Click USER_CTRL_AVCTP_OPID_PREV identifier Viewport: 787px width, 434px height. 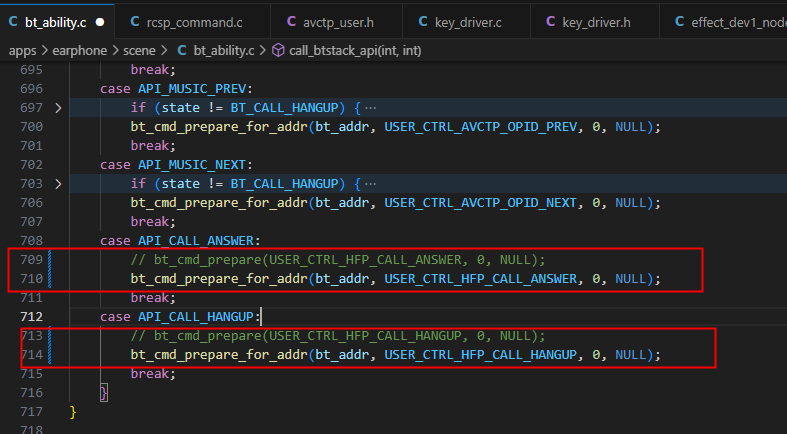click(481, 127)
